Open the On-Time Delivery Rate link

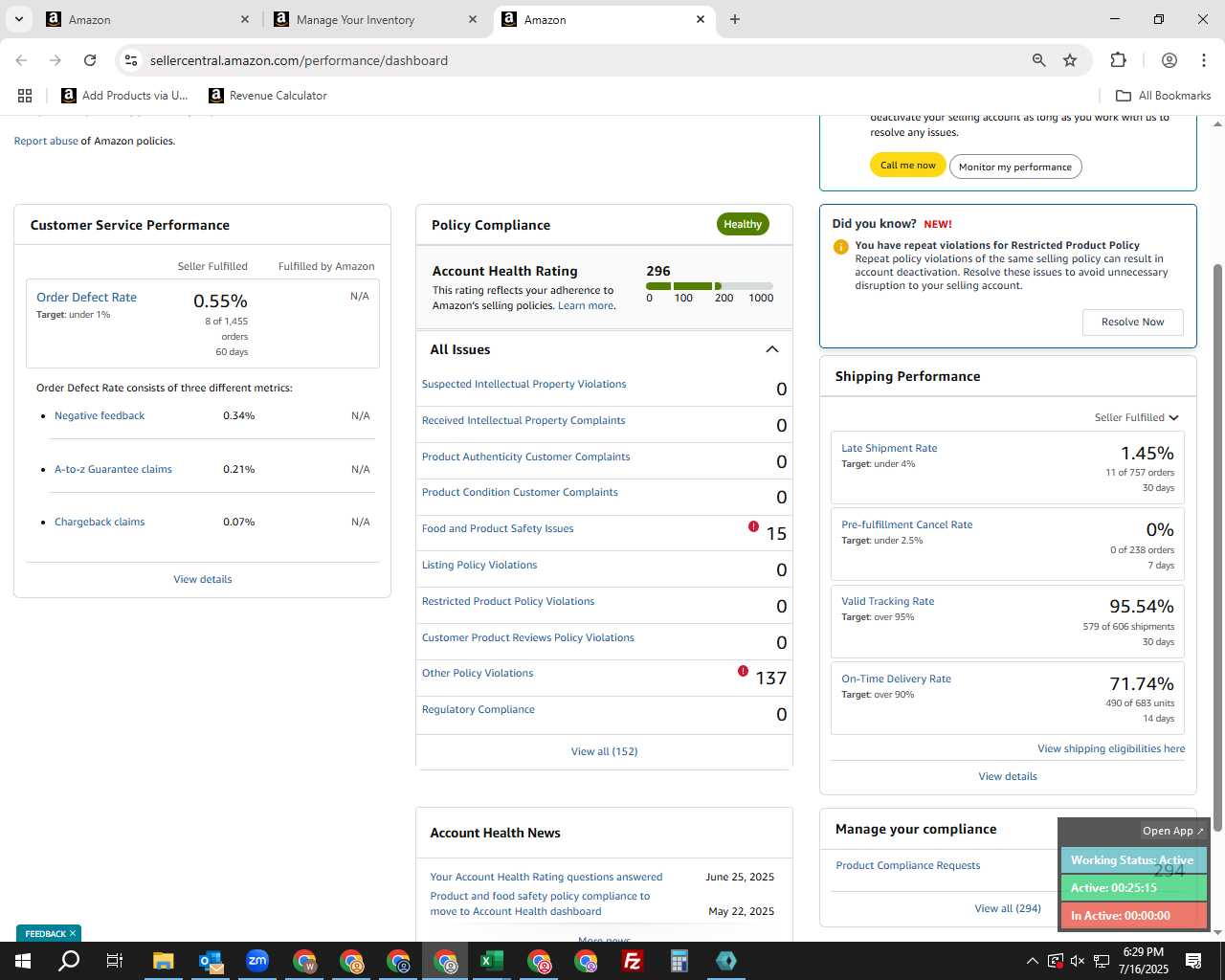(896, 679)
